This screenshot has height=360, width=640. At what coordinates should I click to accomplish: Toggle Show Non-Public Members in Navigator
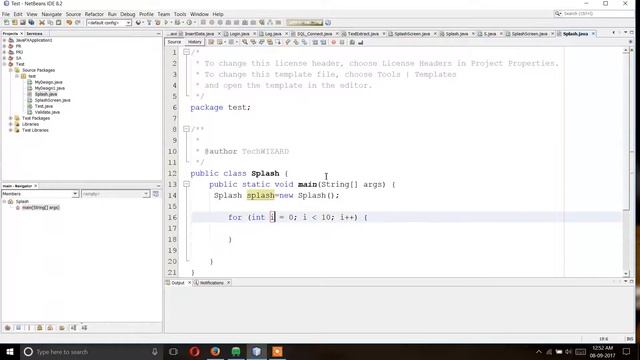click(x=40, y=328)
